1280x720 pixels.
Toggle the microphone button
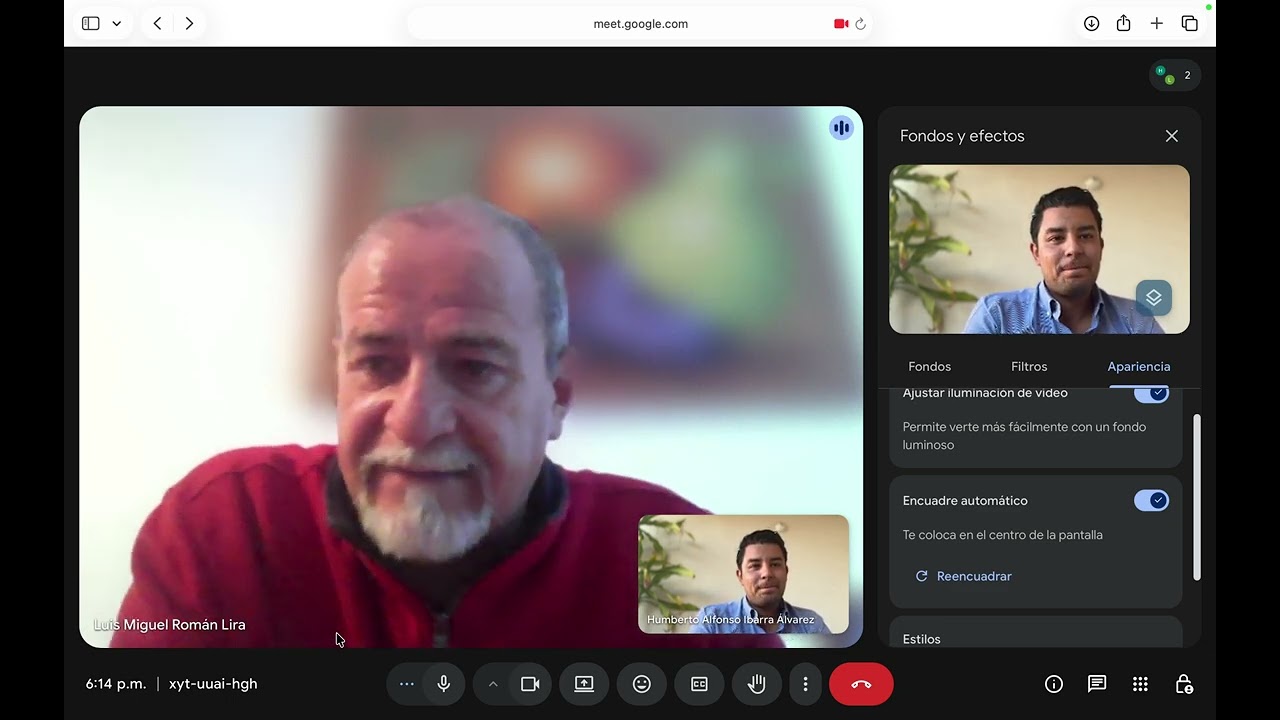click(444, 684)
